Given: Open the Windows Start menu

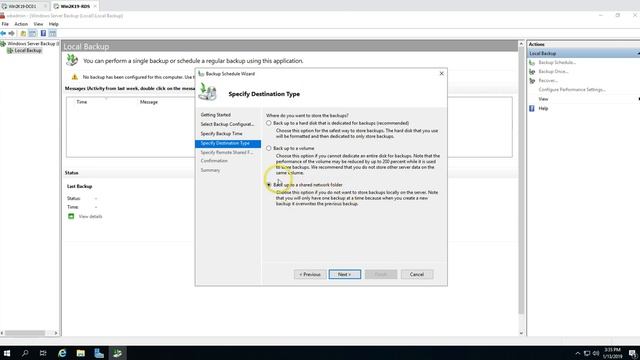Looking at the screenshot, I should 7,353.
